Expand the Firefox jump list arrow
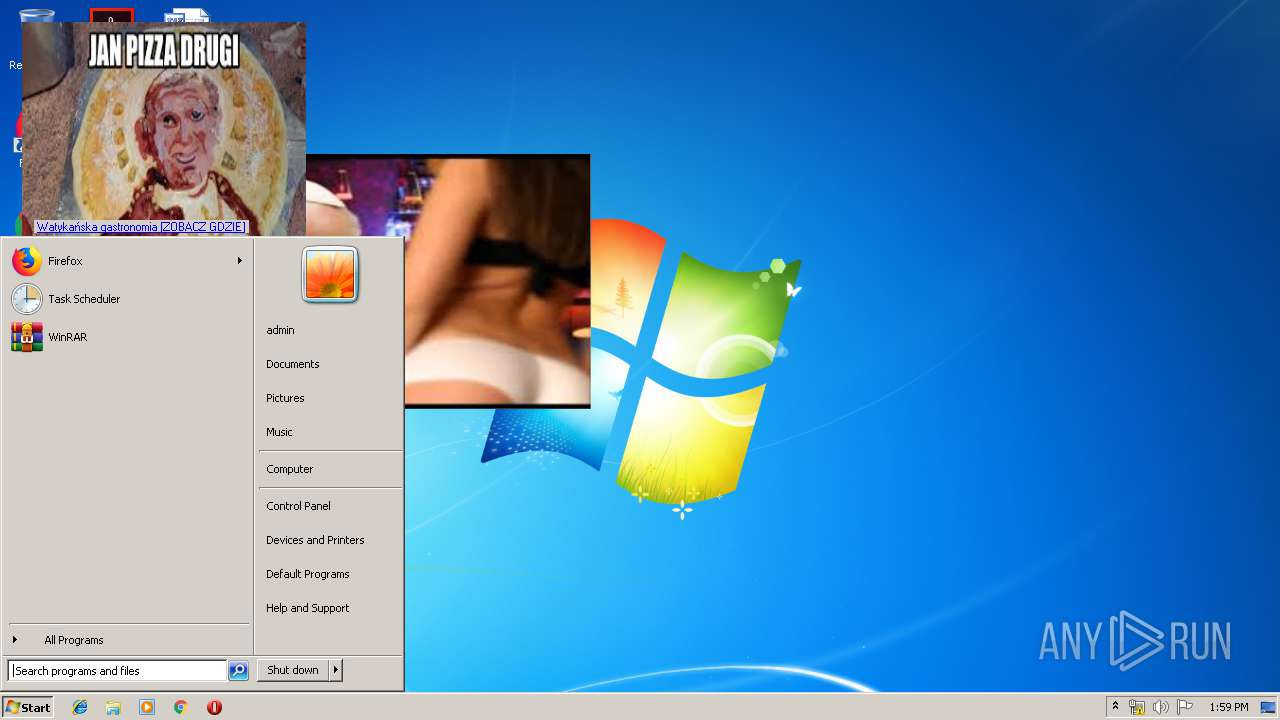The image size is (1280, 720). click(240, 261)
